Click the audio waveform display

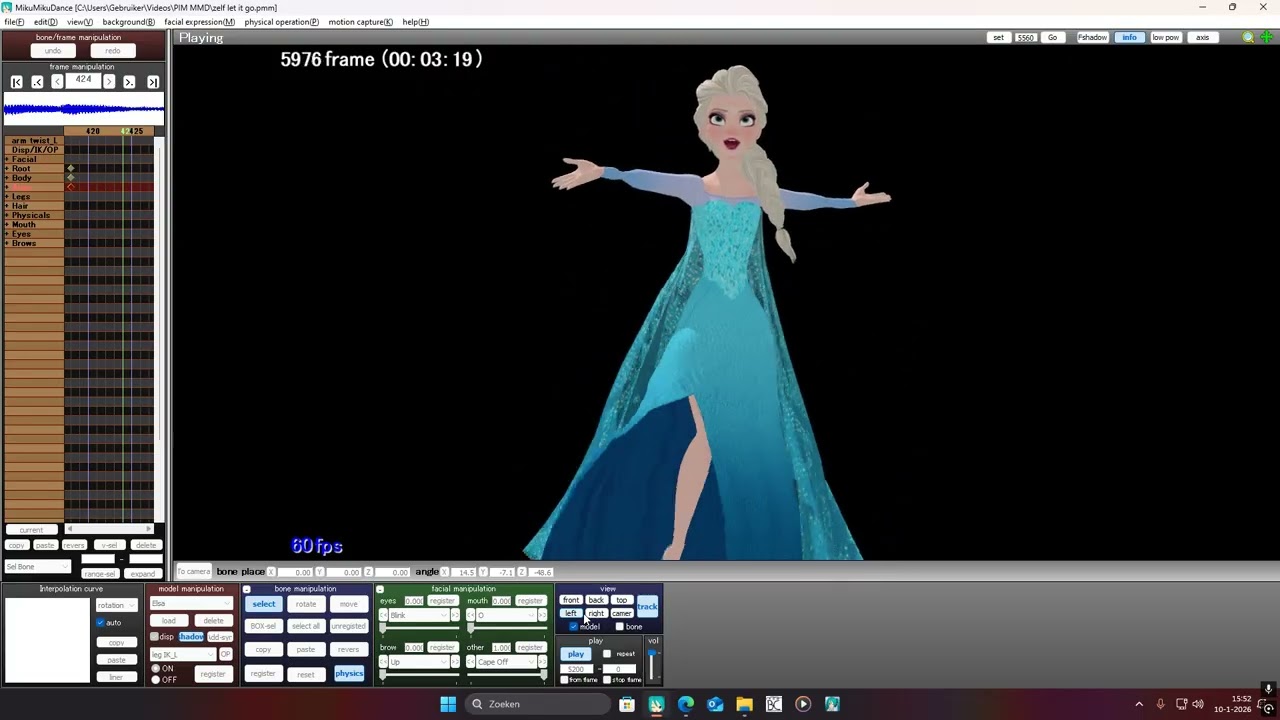pos(84,109)
